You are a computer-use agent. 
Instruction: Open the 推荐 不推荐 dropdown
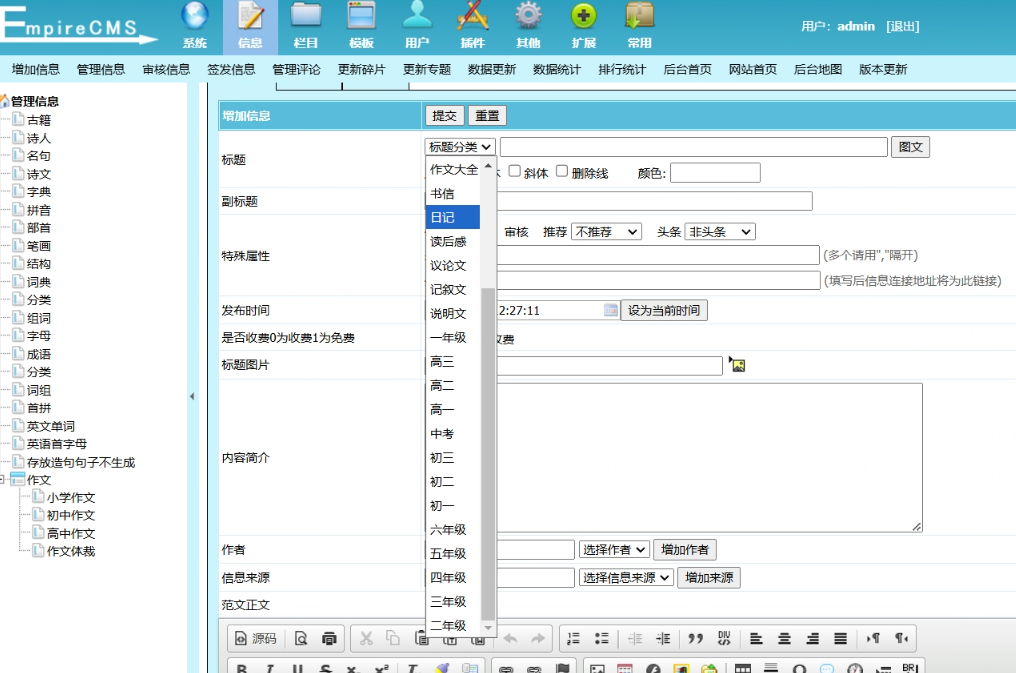click(606, 232)
